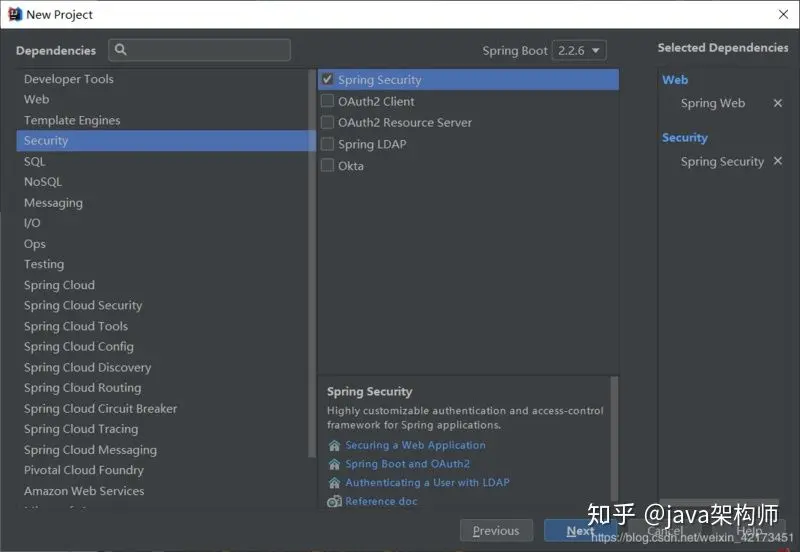Click the Reference doc icon

click(x=334, y=501)
